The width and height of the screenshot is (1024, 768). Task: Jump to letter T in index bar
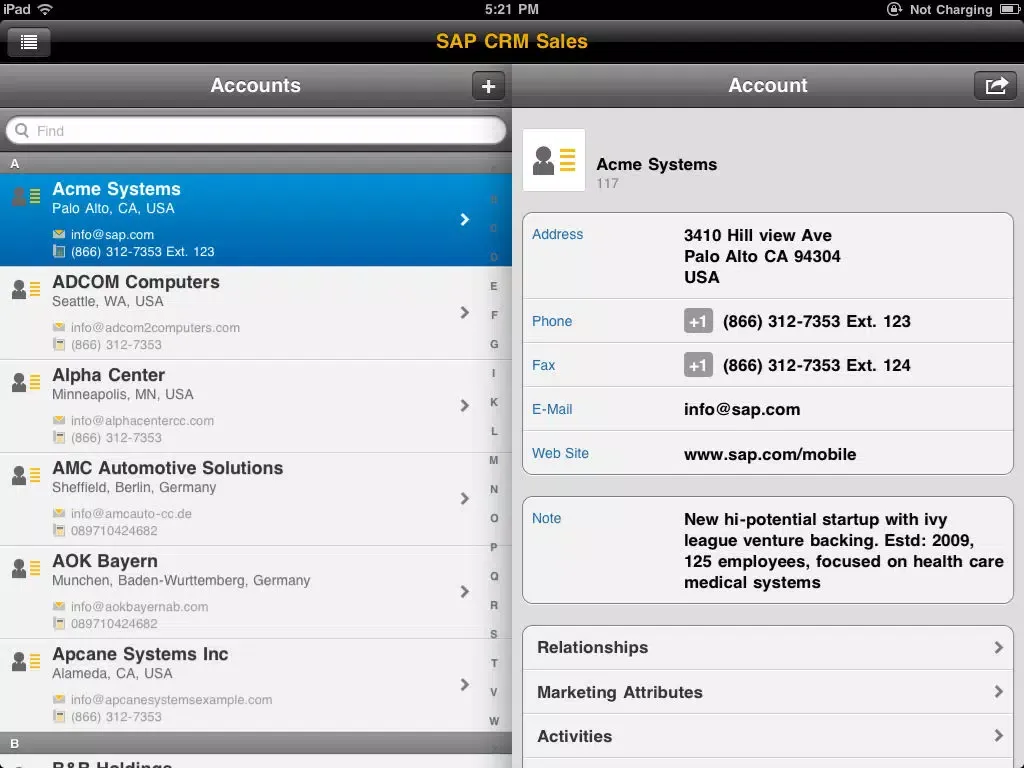494,663
